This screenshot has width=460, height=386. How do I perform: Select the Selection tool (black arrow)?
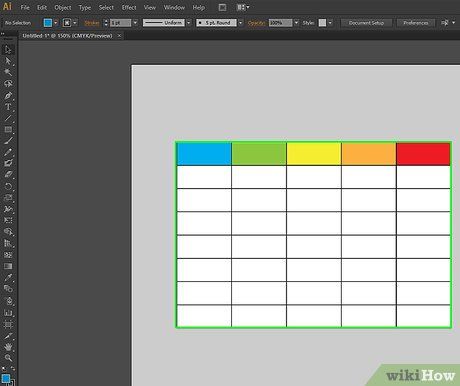point(8,50)
